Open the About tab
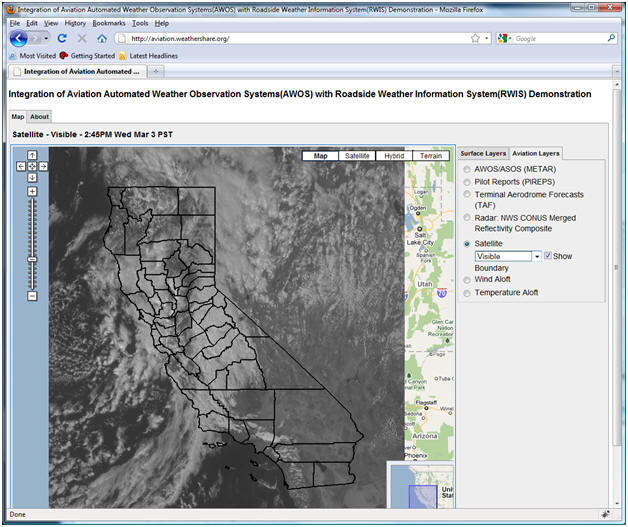The height and width of the screenshot is (527, 628). (x=39, y=117)
